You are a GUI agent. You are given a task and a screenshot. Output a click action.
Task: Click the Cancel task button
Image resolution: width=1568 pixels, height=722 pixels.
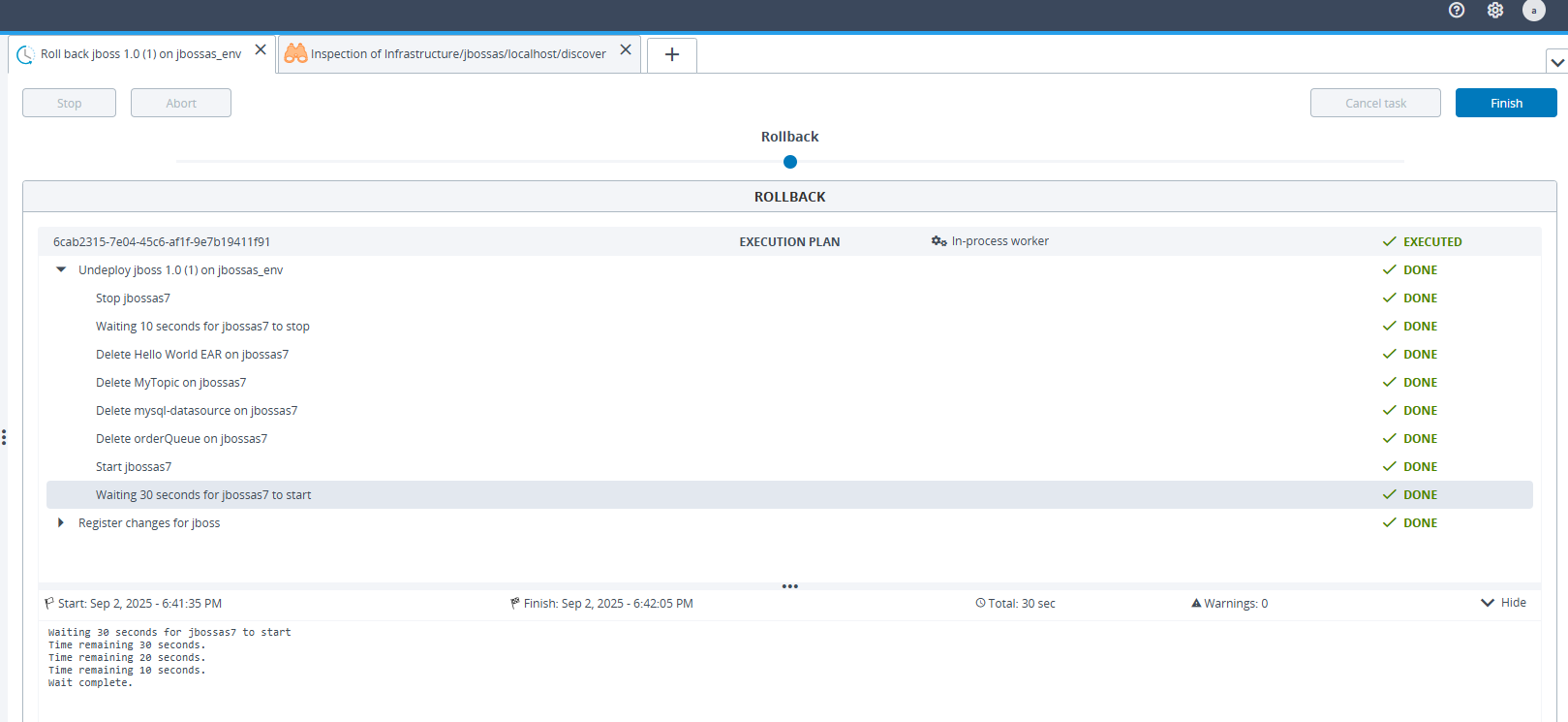coord(1374,104)
